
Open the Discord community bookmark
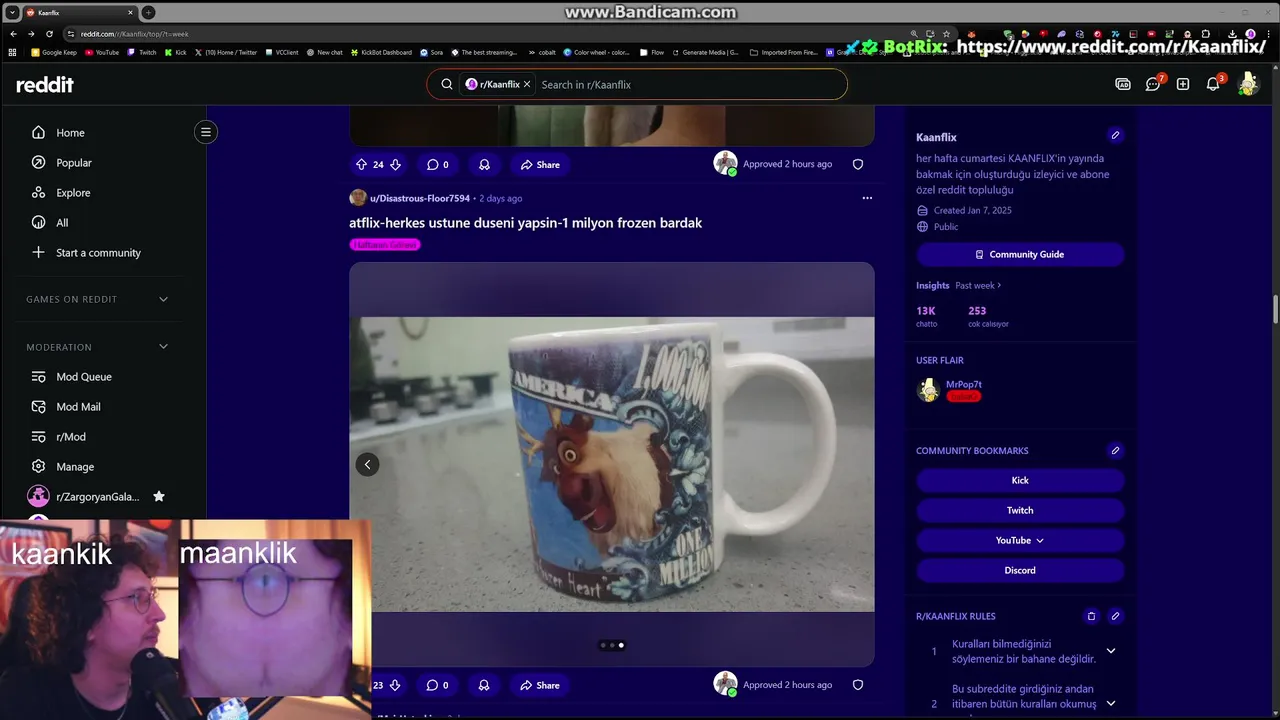pos(1020,571)
